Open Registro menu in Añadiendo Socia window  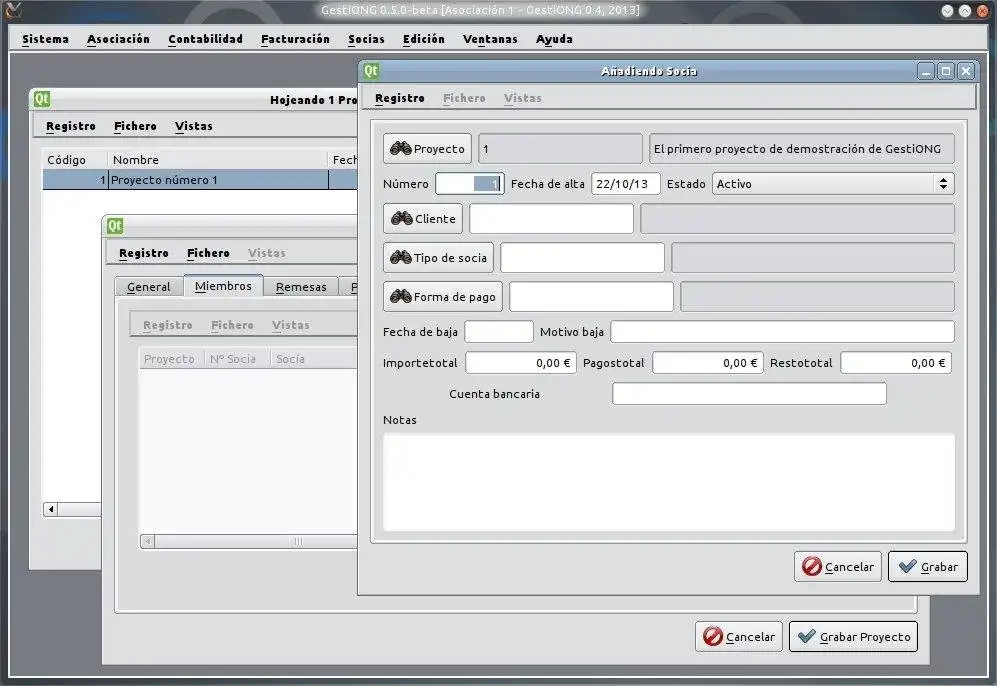point(399,98)
